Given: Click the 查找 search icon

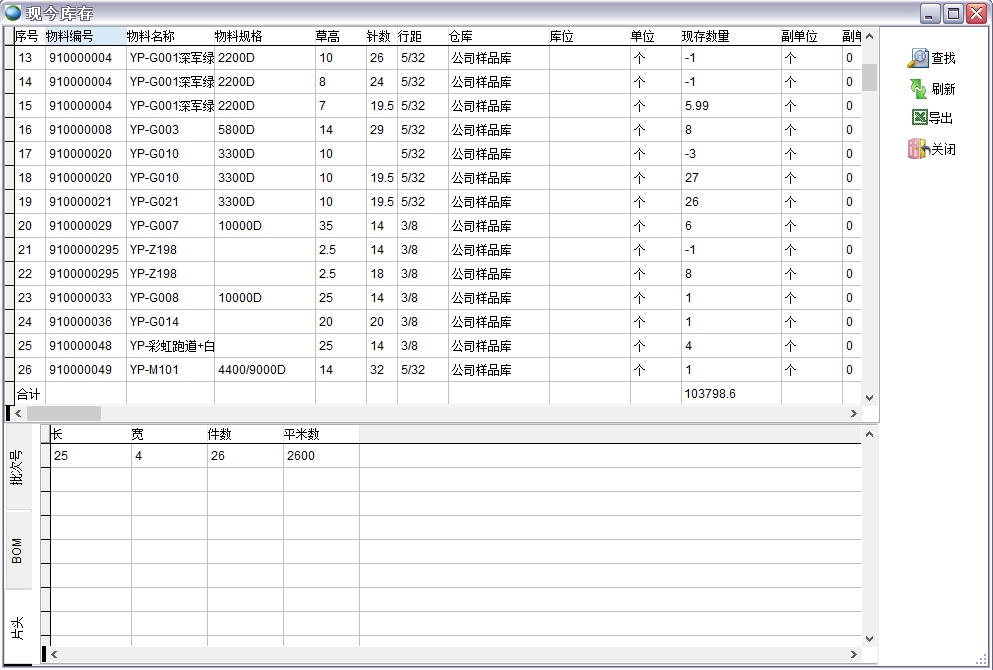Looking at the screenshot, I should pos(918,59).
